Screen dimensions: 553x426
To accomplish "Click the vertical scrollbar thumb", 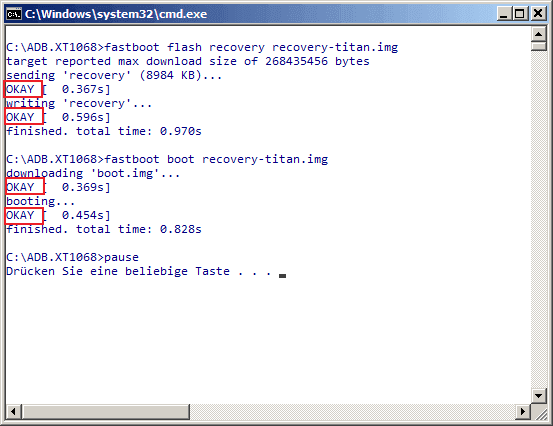I will 539,47.
